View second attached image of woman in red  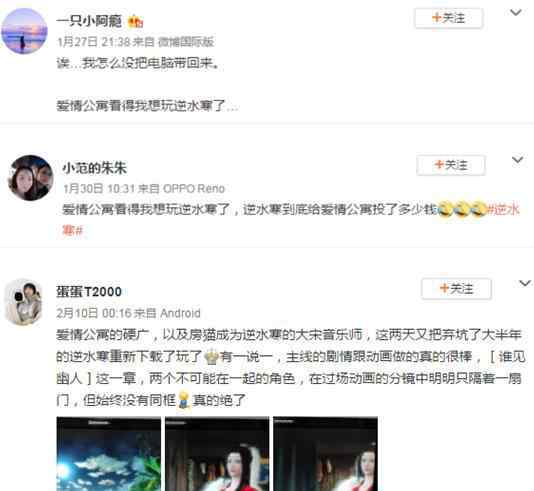point(217,454)
